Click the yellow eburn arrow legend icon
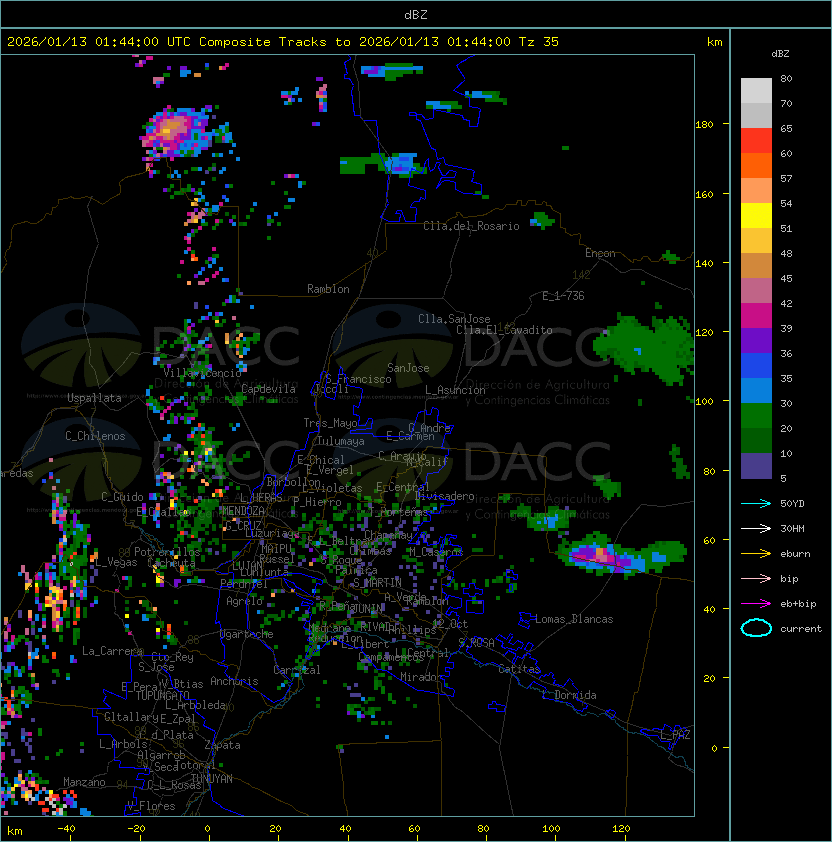Viewport: 832px width, 842px height. coord(756,554)
